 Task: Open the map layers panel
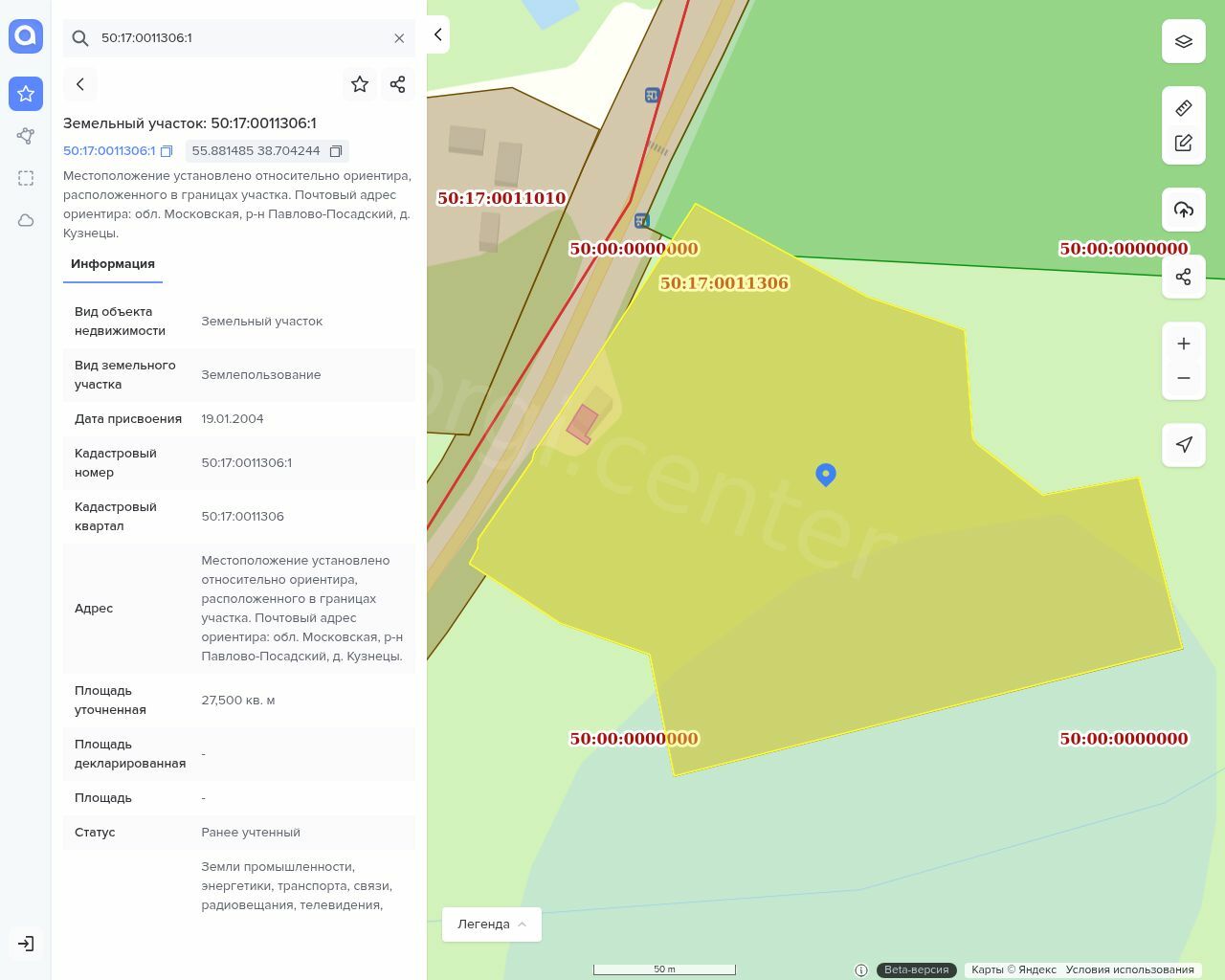pos(1183,41)
